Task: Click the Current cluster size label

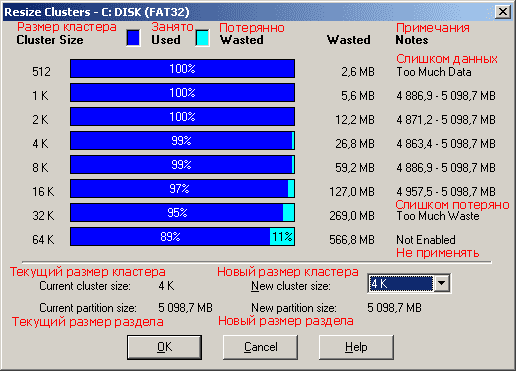Action: pyautogui.click(x=85, y=286)
